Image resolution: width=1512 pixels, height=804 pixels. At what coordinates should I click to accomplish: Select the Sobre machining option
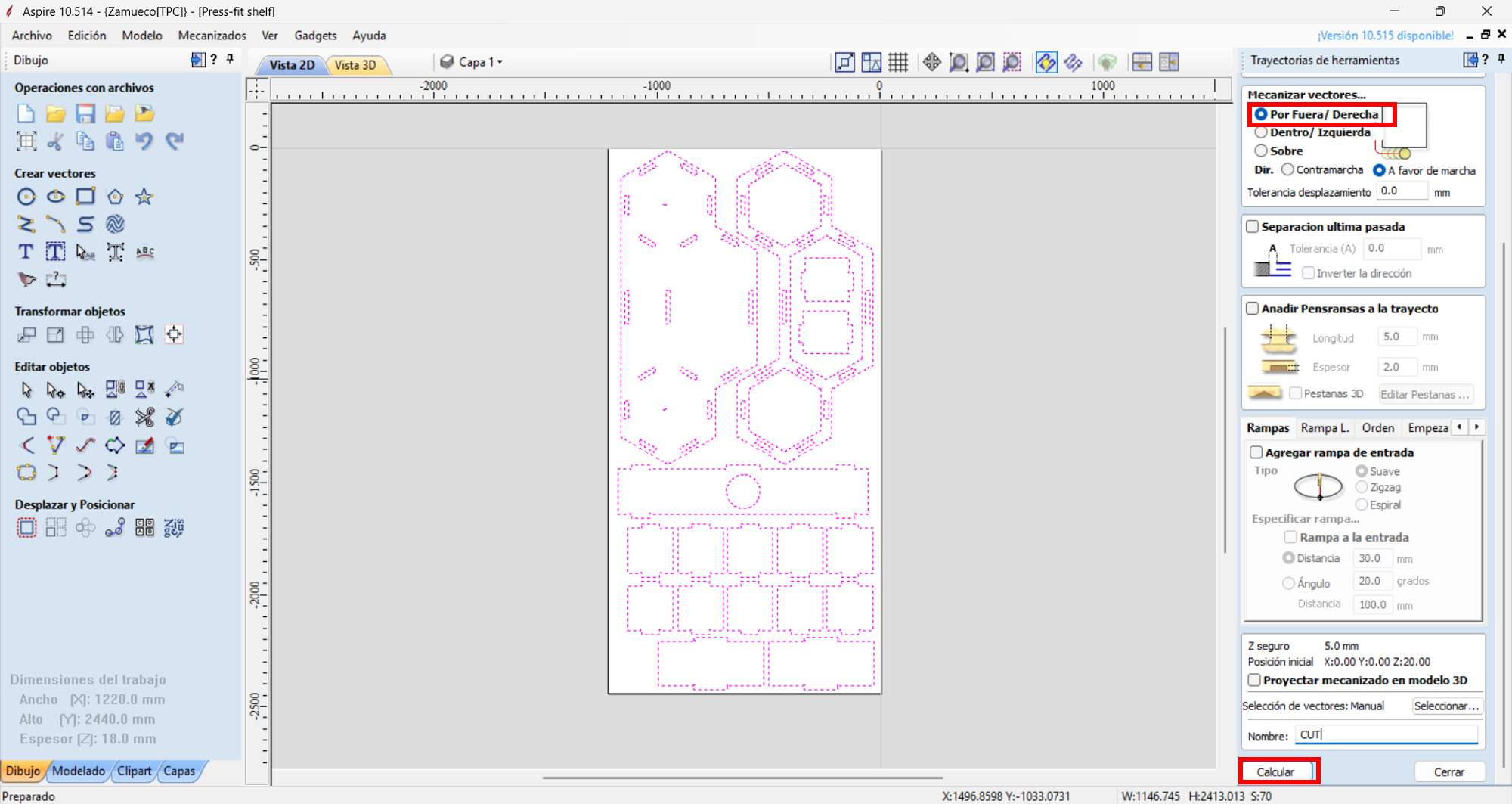click(x=1279, y=151)
